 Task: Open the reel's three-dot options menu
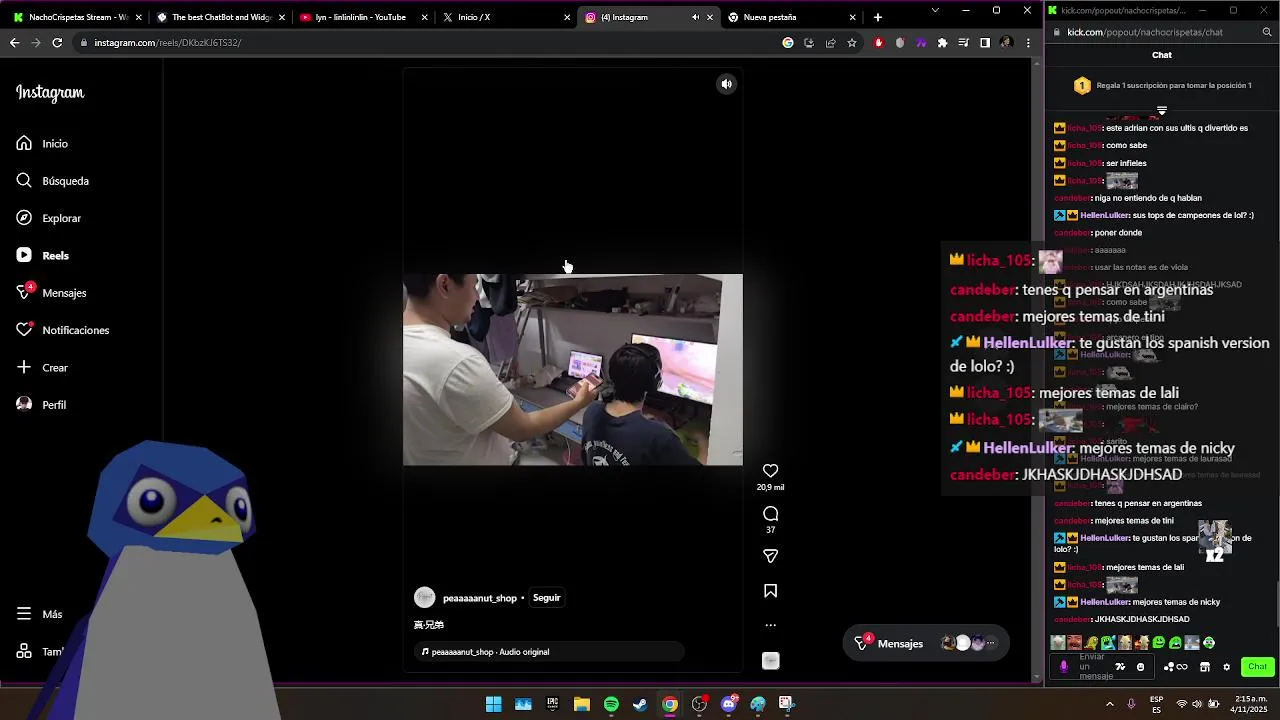click(770, 625)
